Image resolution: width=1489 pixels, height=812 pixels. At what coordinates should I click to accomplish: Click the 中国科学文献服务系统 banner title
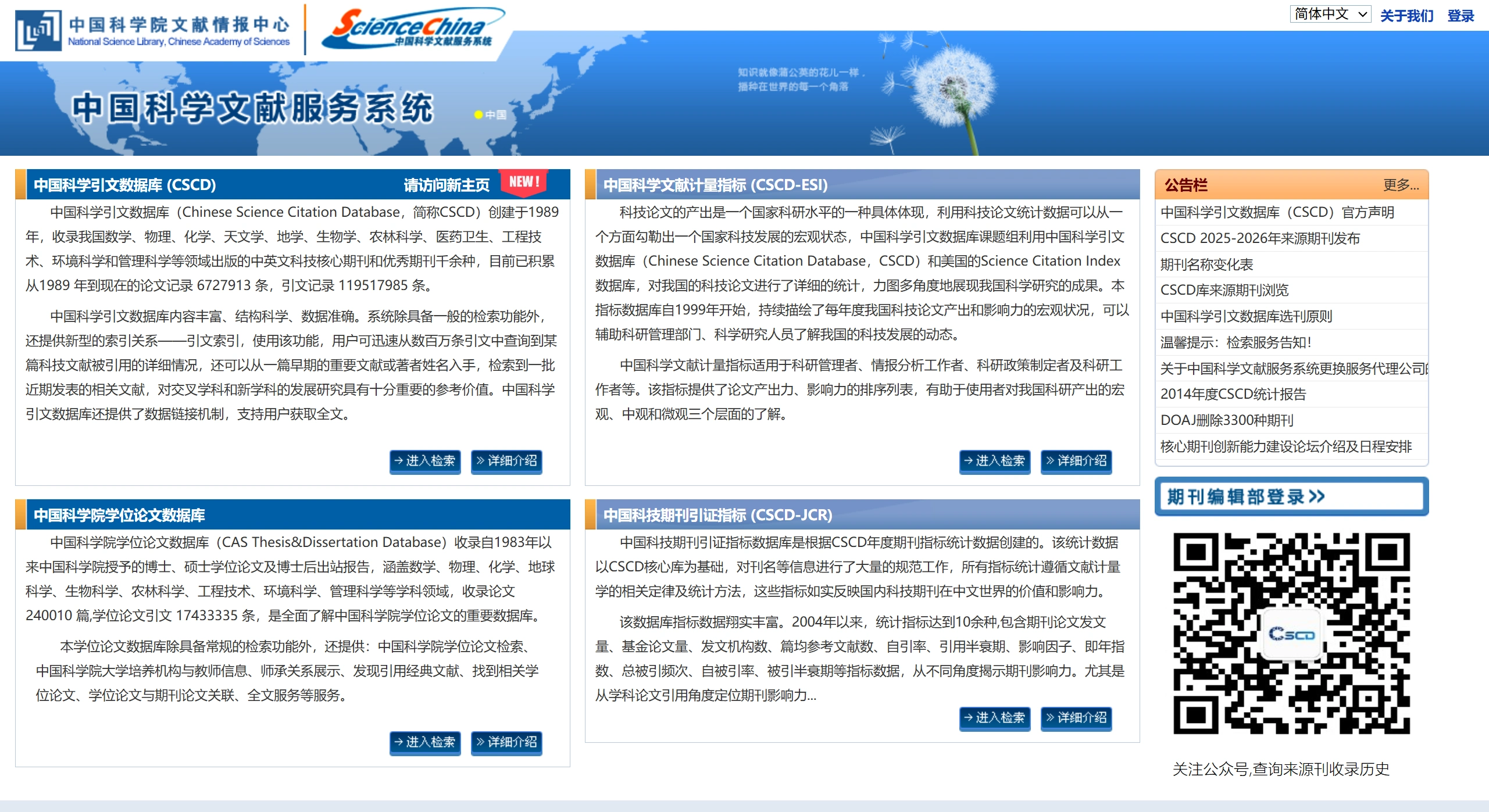coord(252,108)
